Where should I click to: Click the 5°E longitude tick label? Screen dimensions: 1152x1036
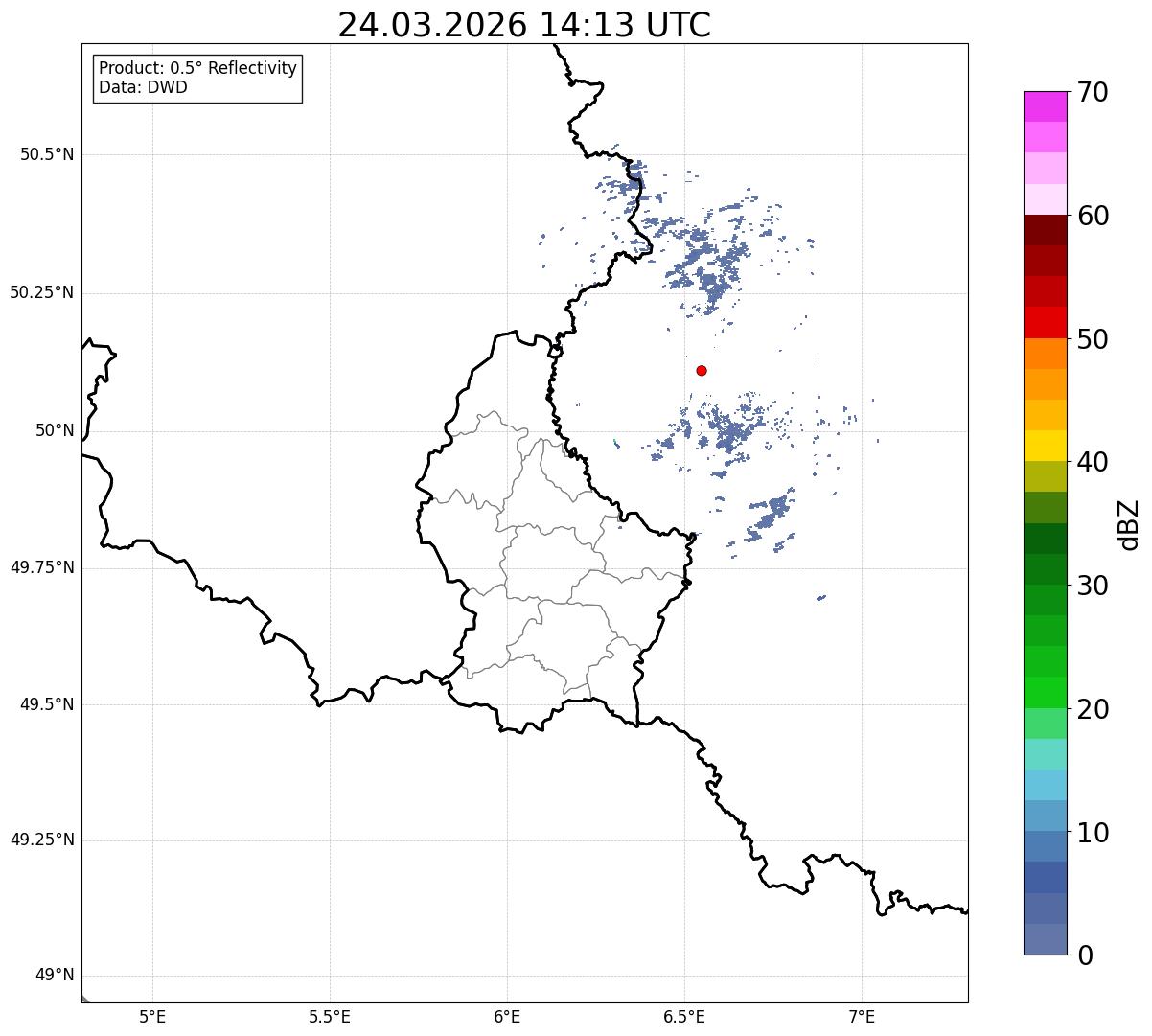152,1016
